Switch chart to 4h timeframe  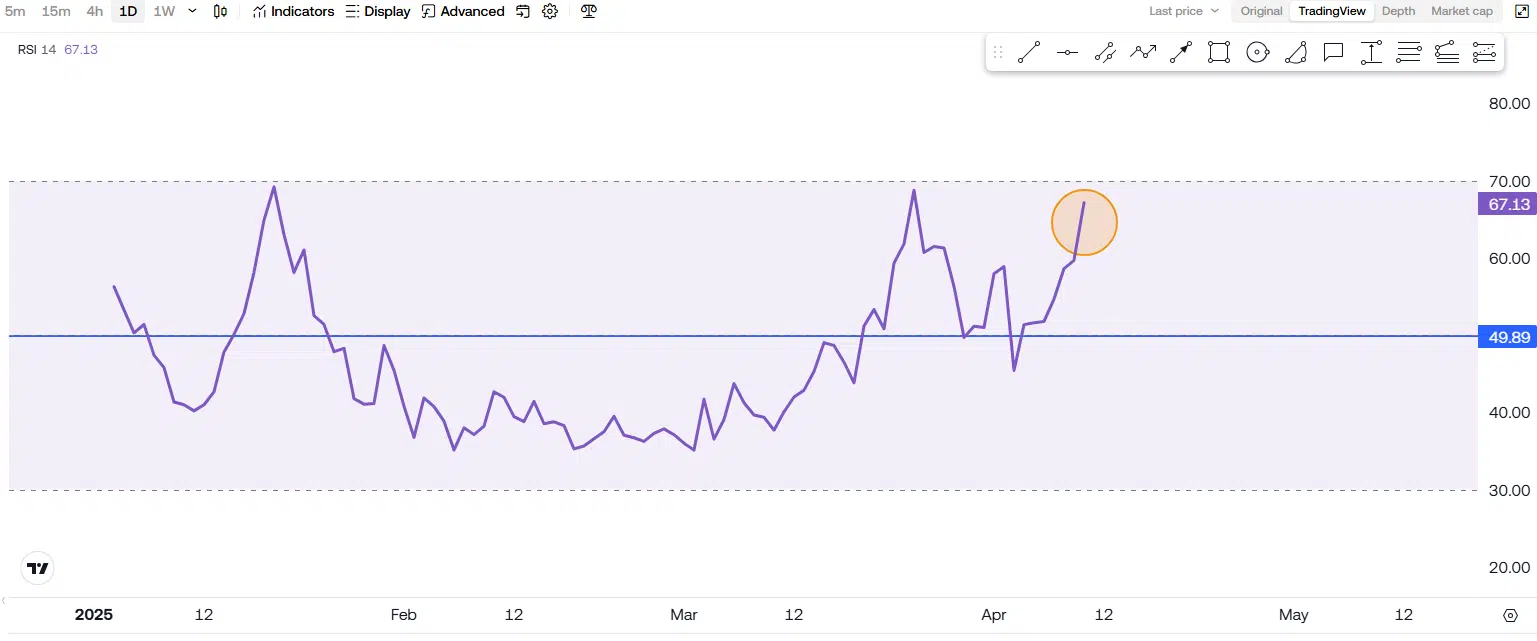coord(94,12)
